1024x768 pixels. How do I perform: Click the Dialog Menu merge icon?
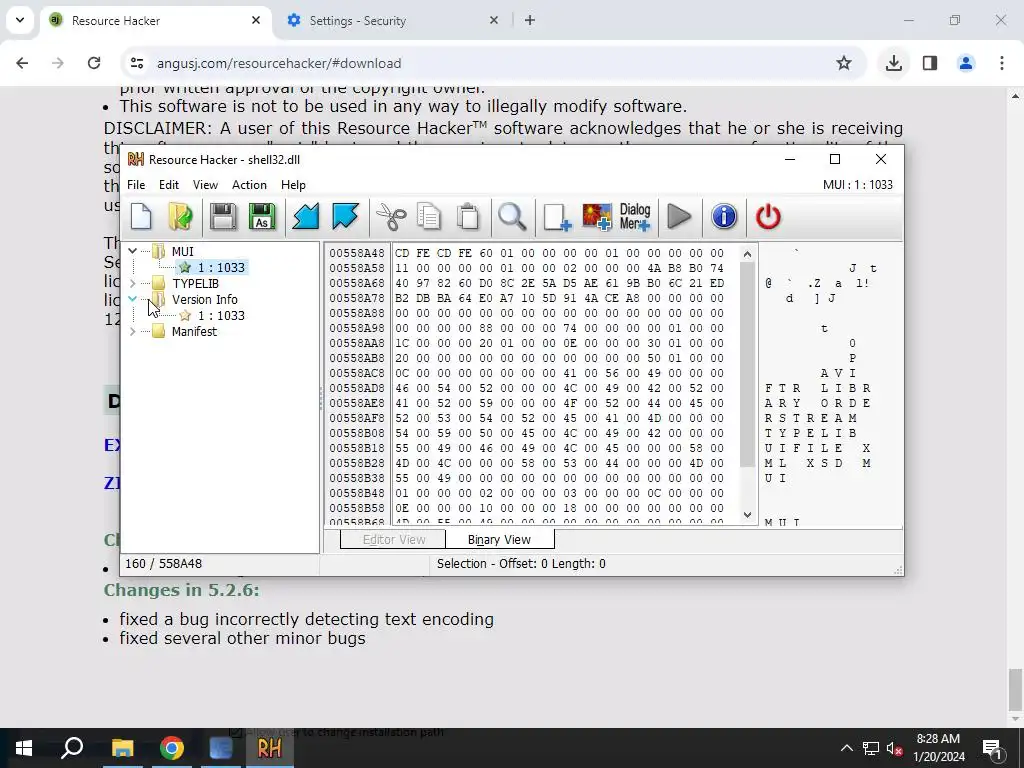coord(635,216)
